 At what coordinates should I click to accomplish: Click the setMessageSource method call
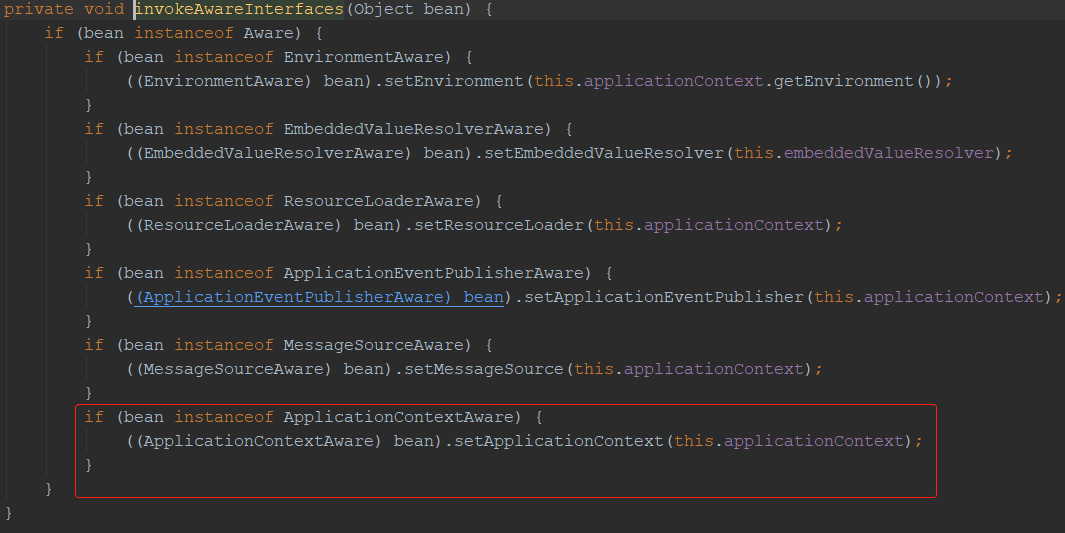(484, 369)
